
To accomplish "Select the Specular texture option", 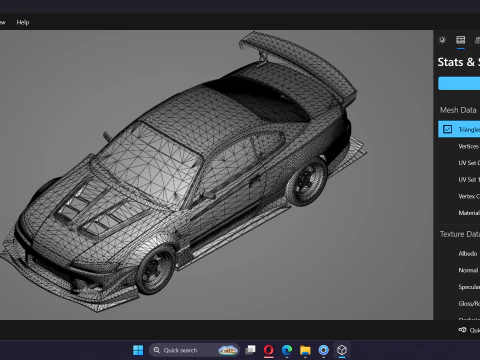I will (x=469, y=287).
